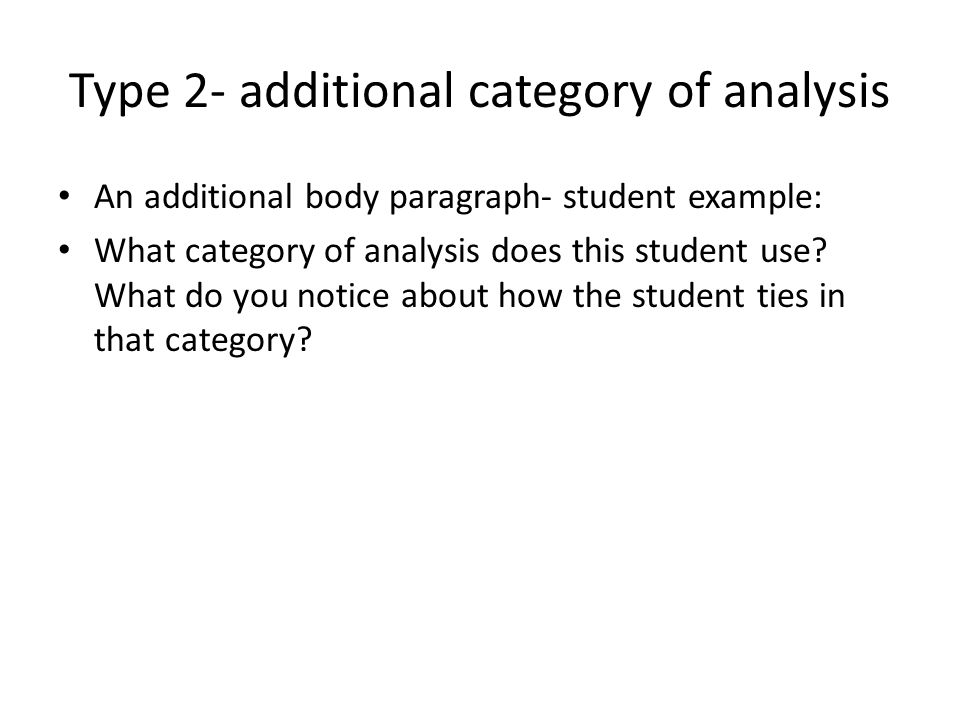Image resolution: width=960 pixels, height=720 pixels.
Task: Click the word 'Type' in the title
Action: 119,93
